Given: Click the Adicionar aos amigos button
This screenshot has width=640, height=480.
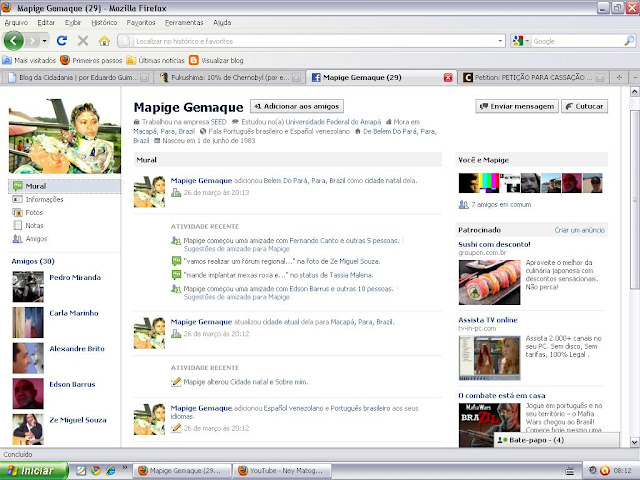Looking at the screenshot, I should coord(297,106).
